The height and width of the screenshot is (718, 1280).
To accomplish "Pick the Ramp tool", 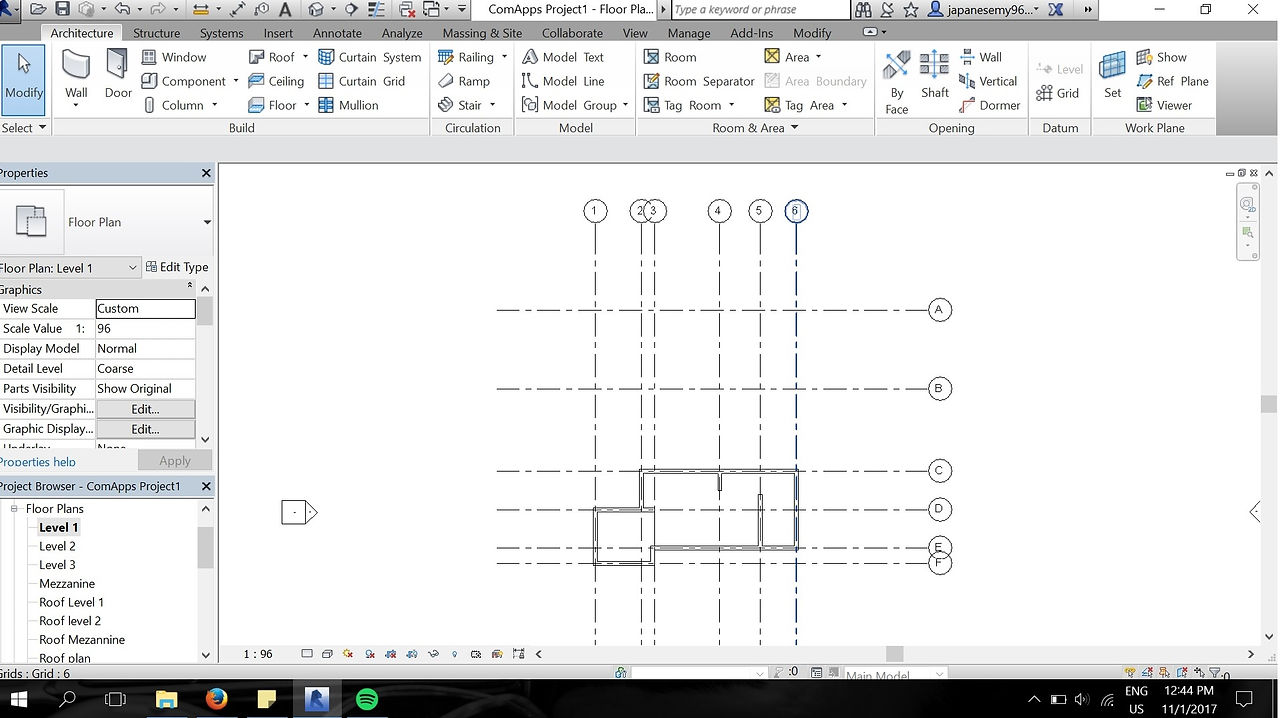I will [x=464, y=81].
